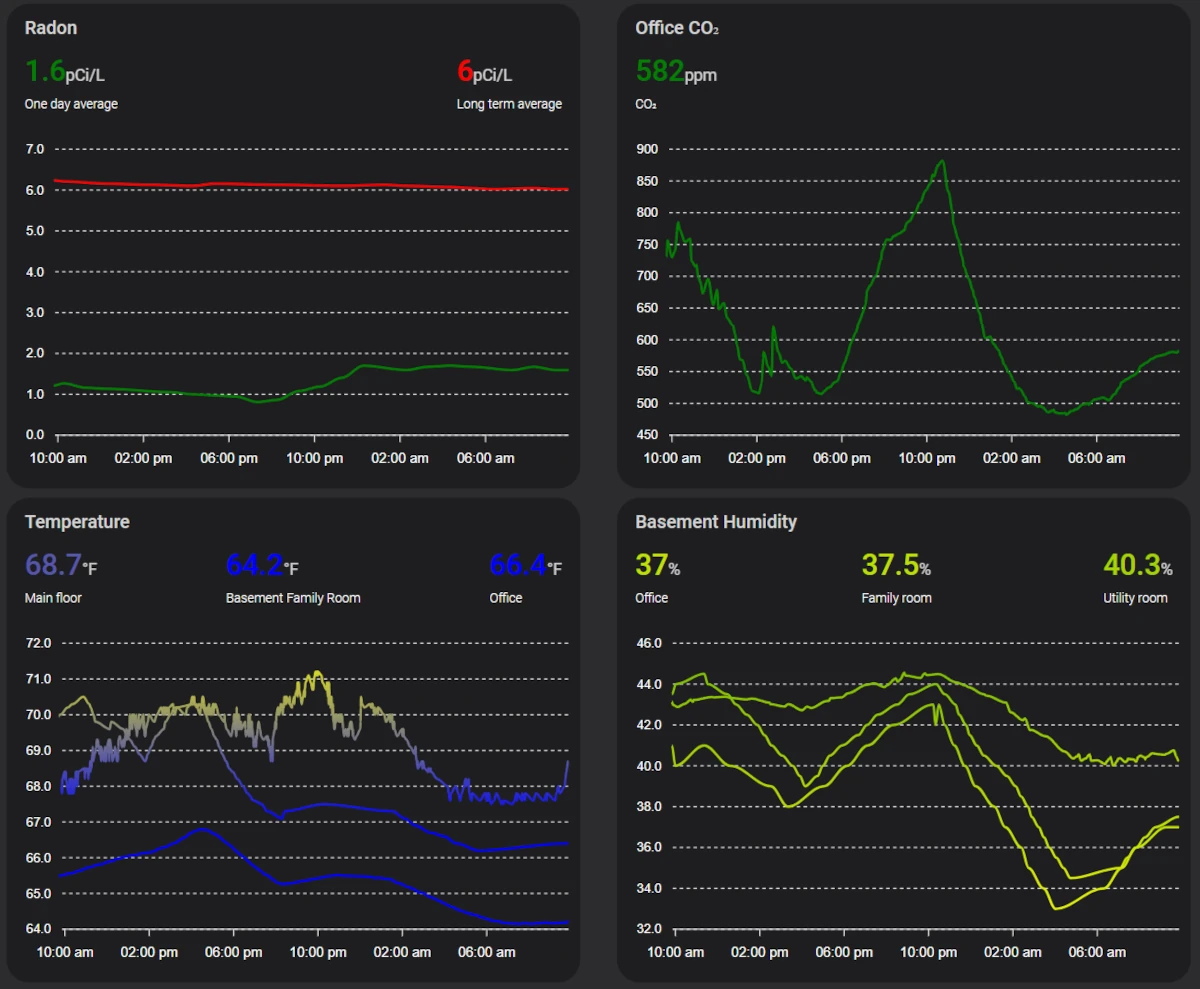Screen dimensions: 1200x989
Task: Click the CO₂ subtitle label
Action: 645,103
